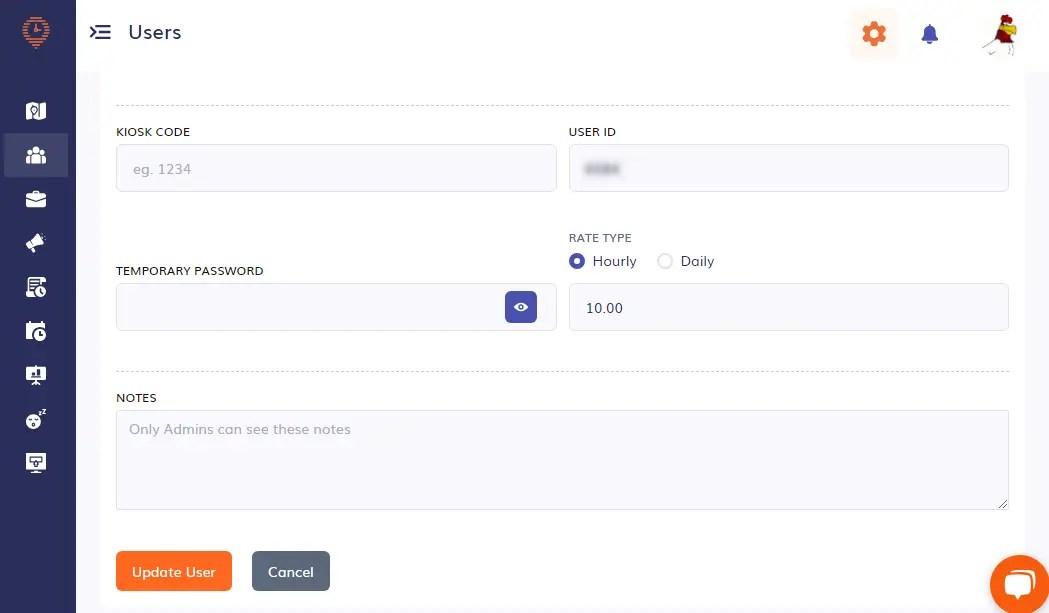Click the Kiosk Code input field
Screen dimensions: 1049x613
click(336, 168)
